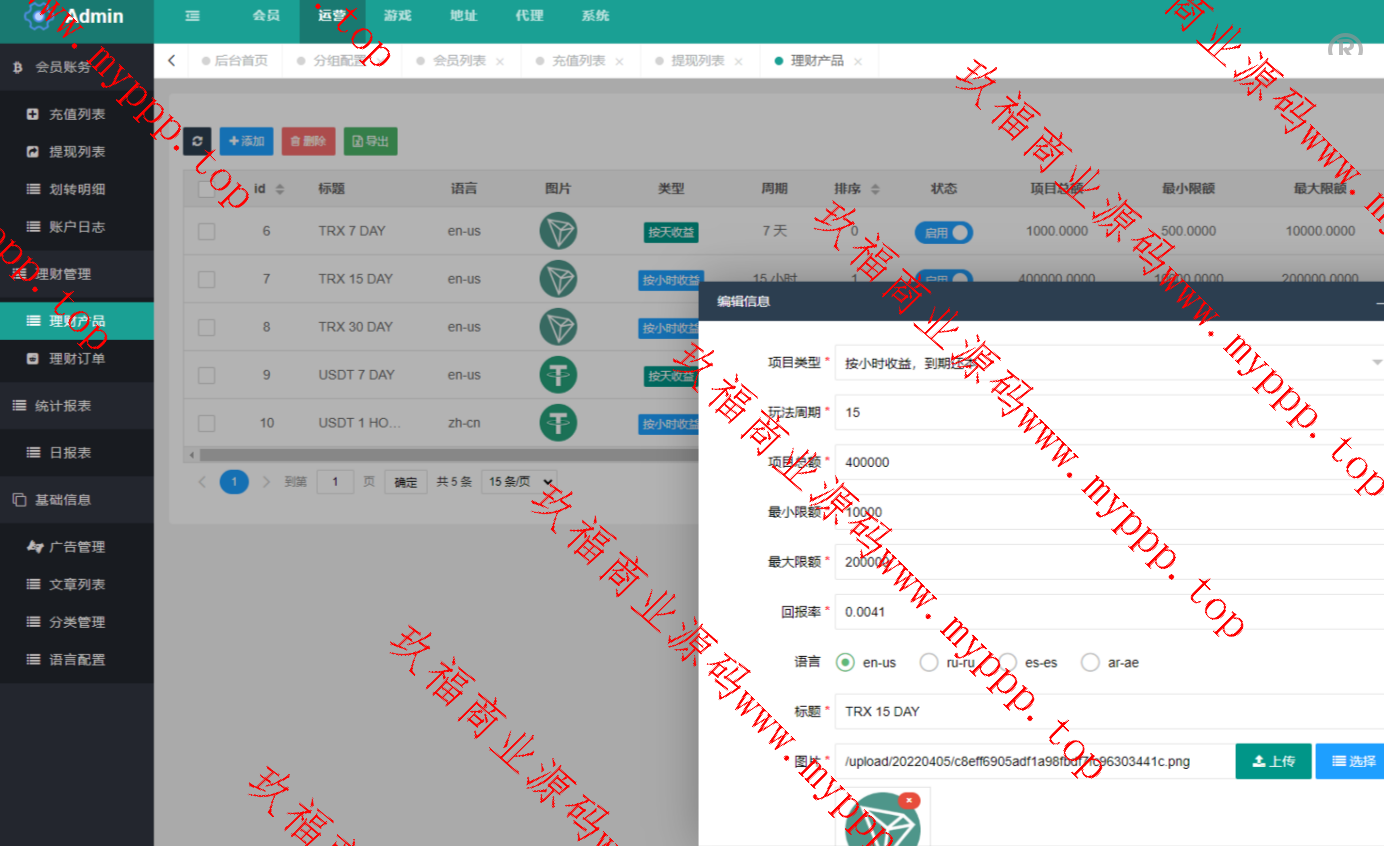Click the green 上传 upload button
Image resolution: width=1384 pixels, height=846 pixels.
[x=1273, y=761]
